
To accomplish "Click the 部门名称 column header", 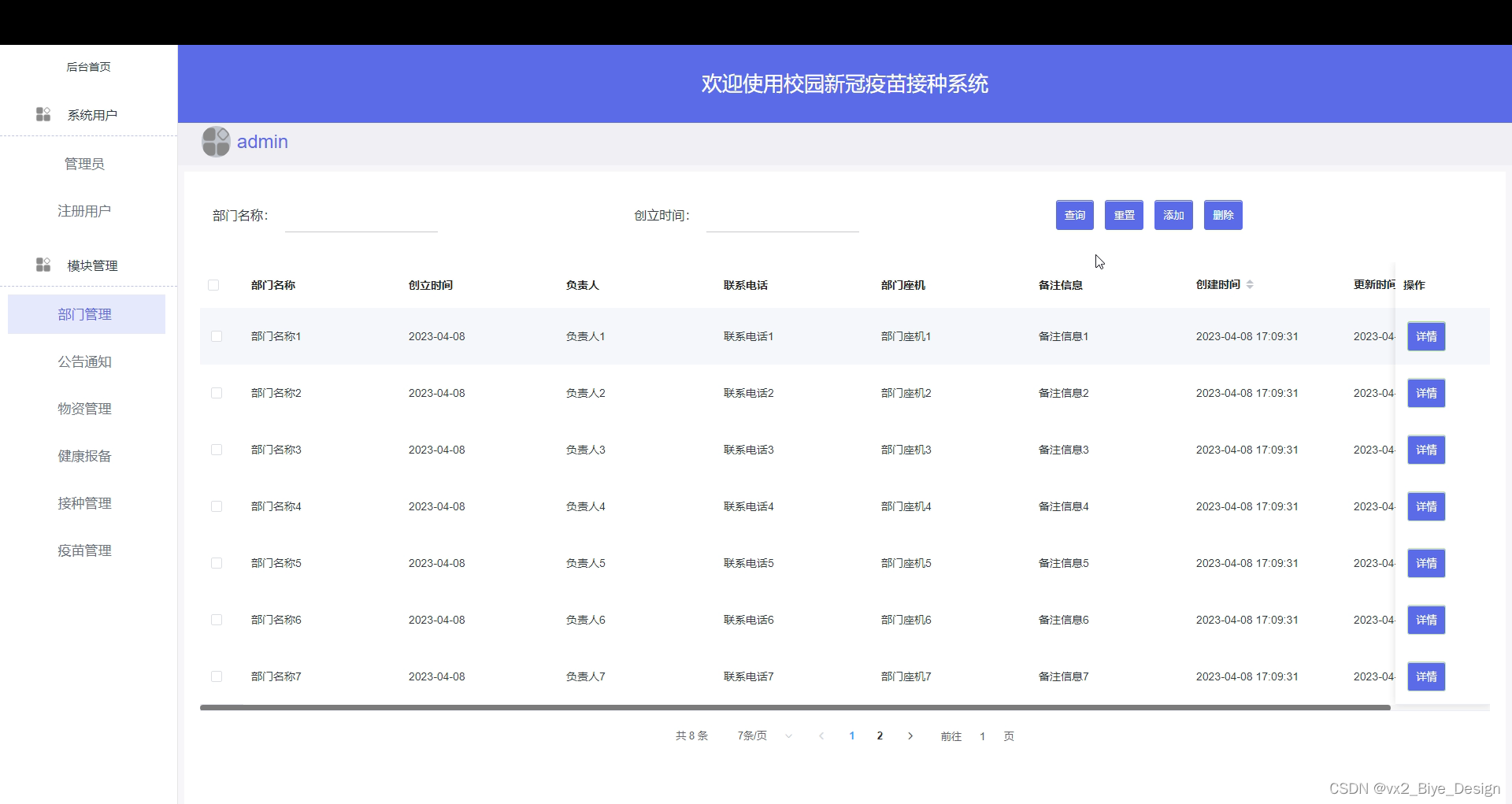I will point(273,285).
